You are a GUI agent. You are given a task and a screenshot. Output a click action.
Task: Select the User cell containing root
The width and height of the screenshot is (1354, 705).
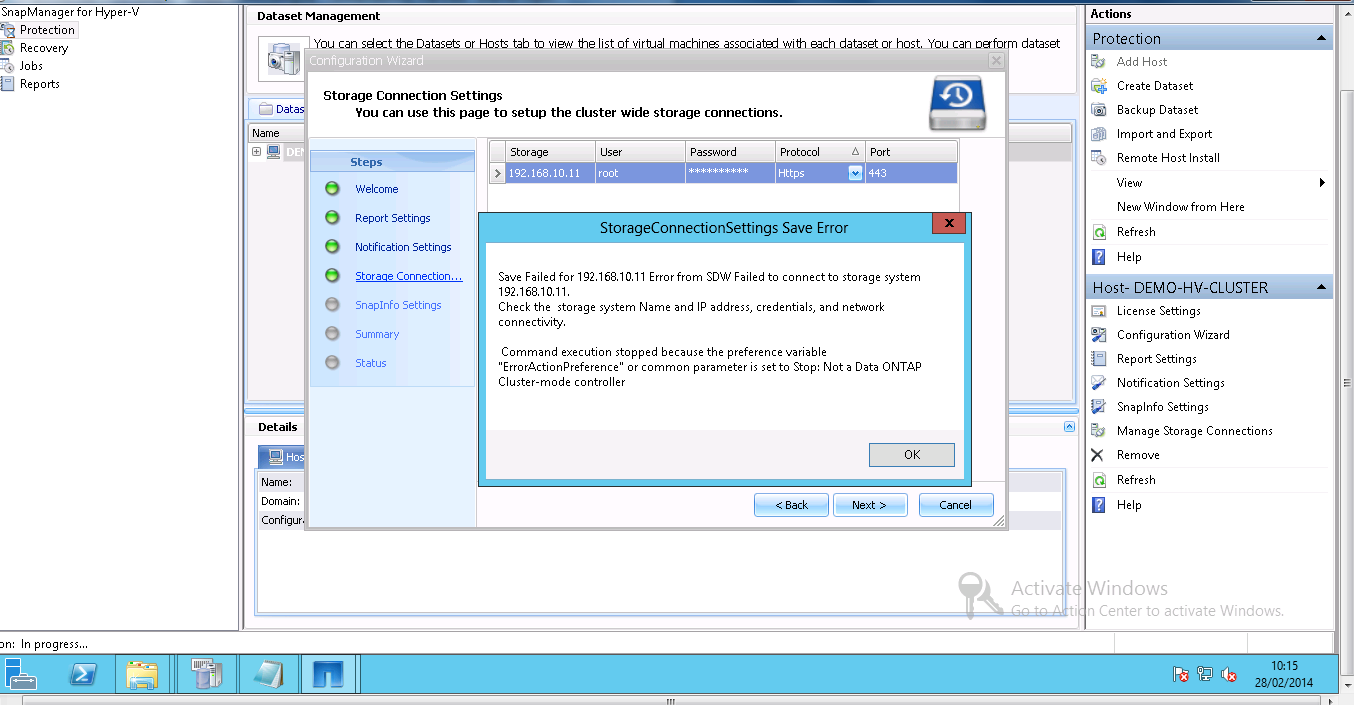coord(640,173)
